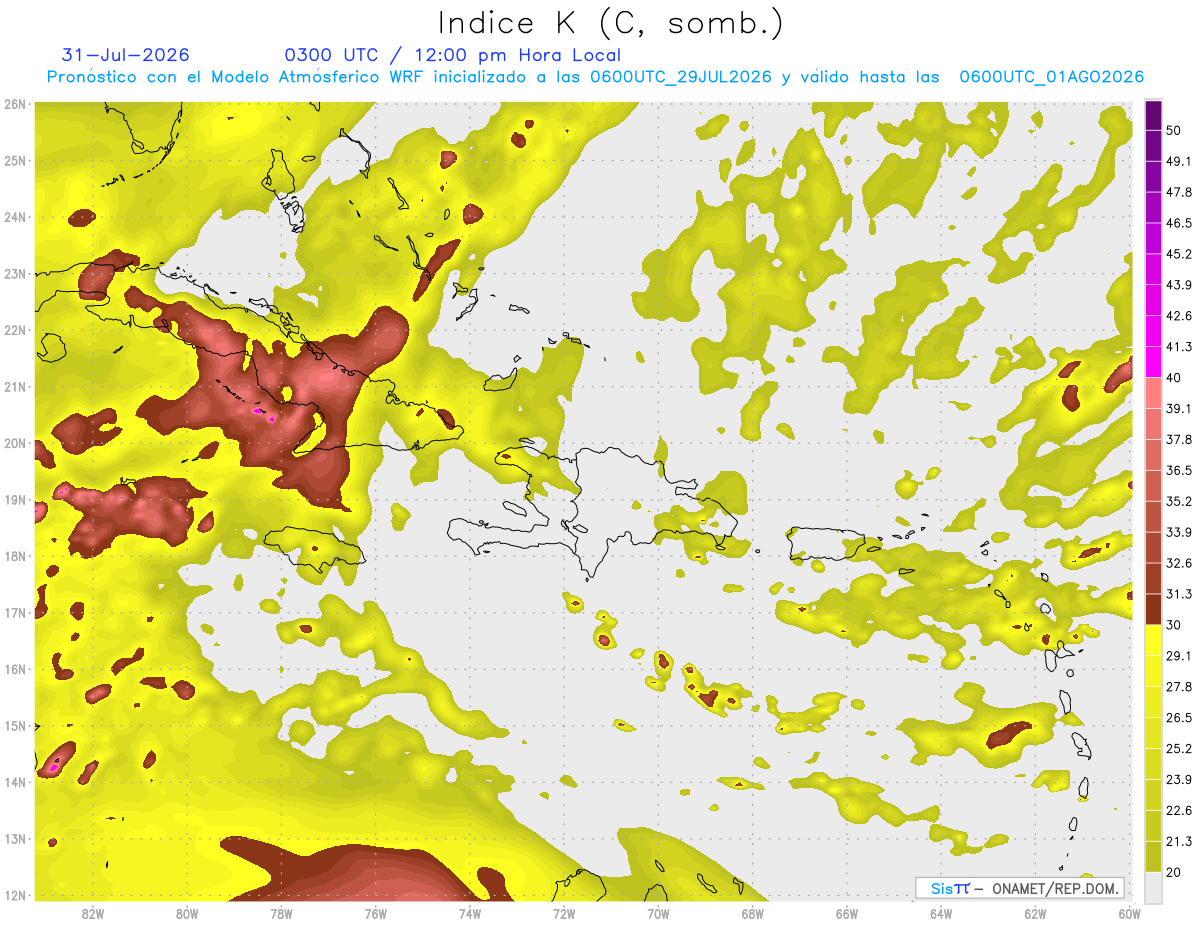1200x927 pixels.
Task: Click the colorbar value '41.3'
Action: click(x=1179, y=346)
